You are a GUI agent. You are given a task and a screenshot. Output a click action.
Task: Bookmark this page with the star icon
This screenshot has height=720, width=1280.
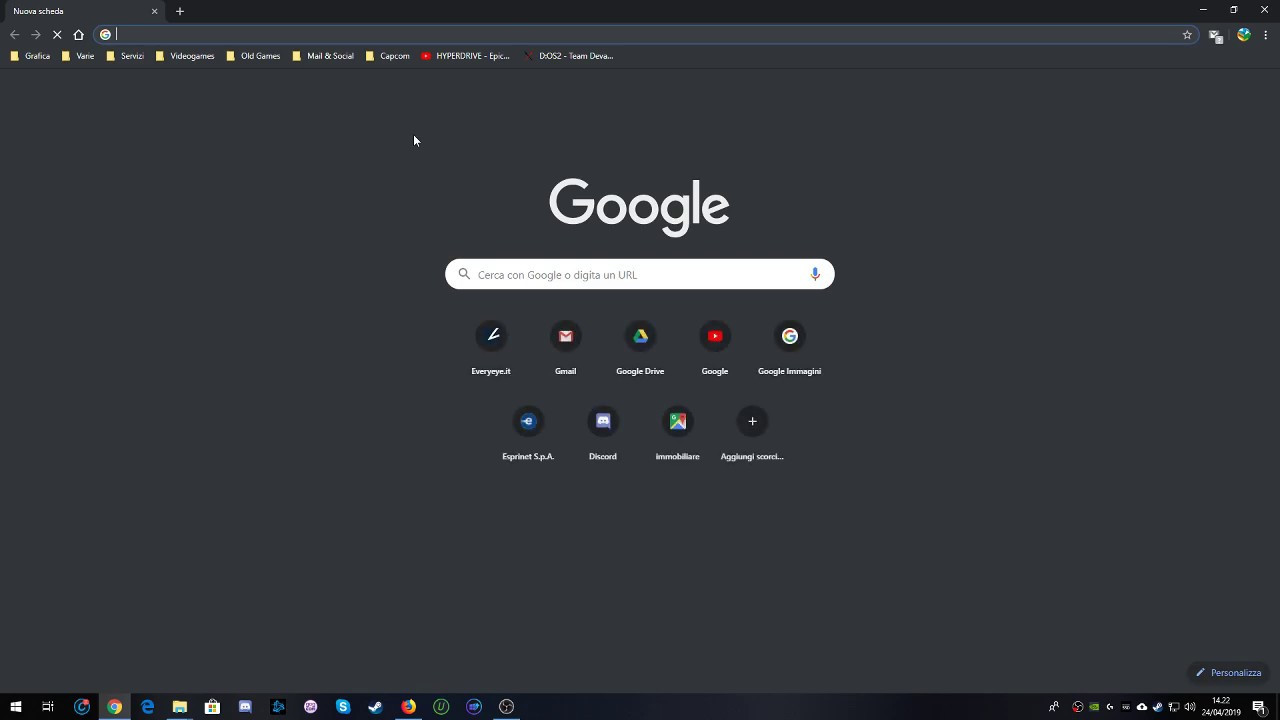pos(1187,34)
